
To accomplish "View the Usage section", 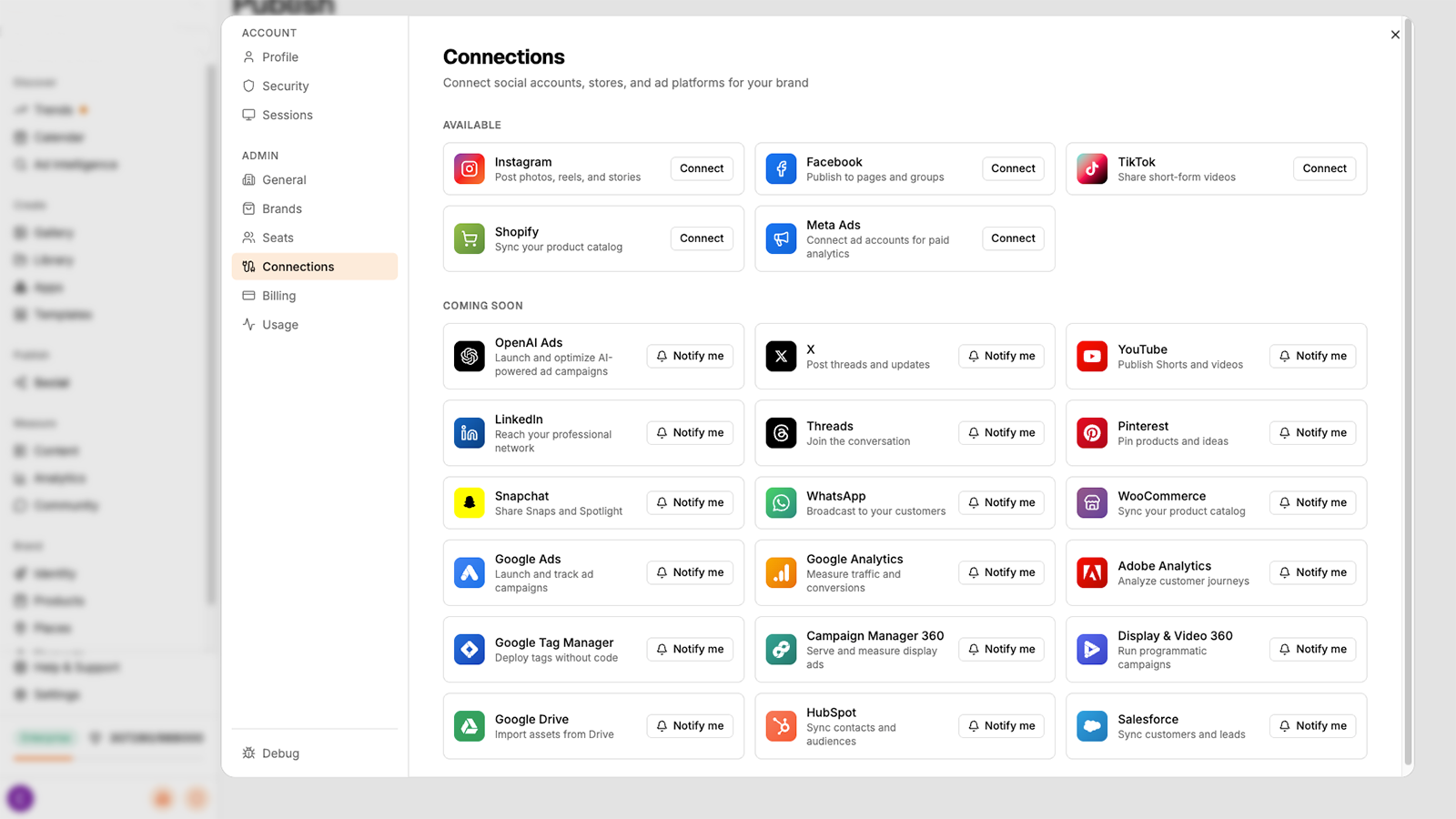I will 315,325.
